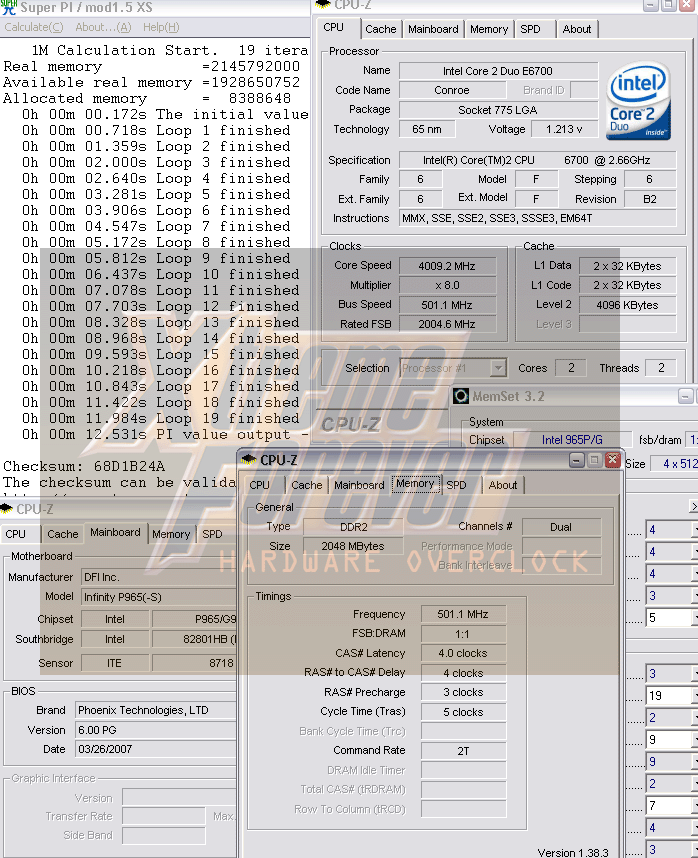The image size is (698, 858).
Task: Click motherboard Model value Infinity P965(-S)
Action: (x=159, y=597)
